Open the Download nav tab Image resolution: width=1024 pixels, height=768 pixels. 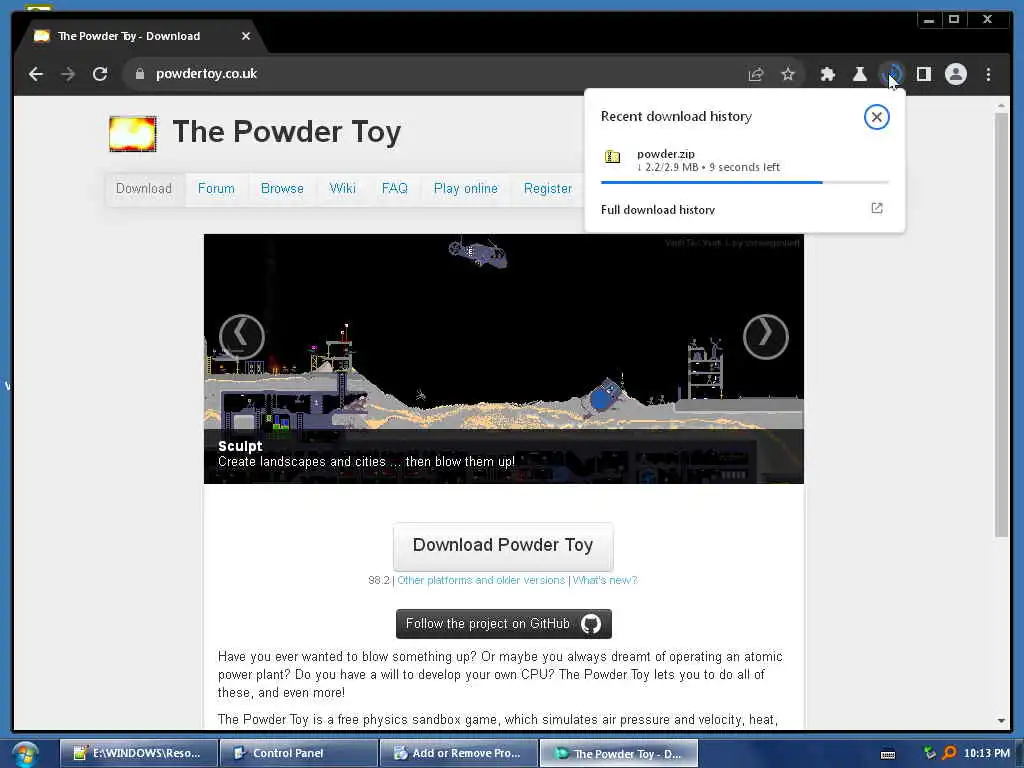144,189
